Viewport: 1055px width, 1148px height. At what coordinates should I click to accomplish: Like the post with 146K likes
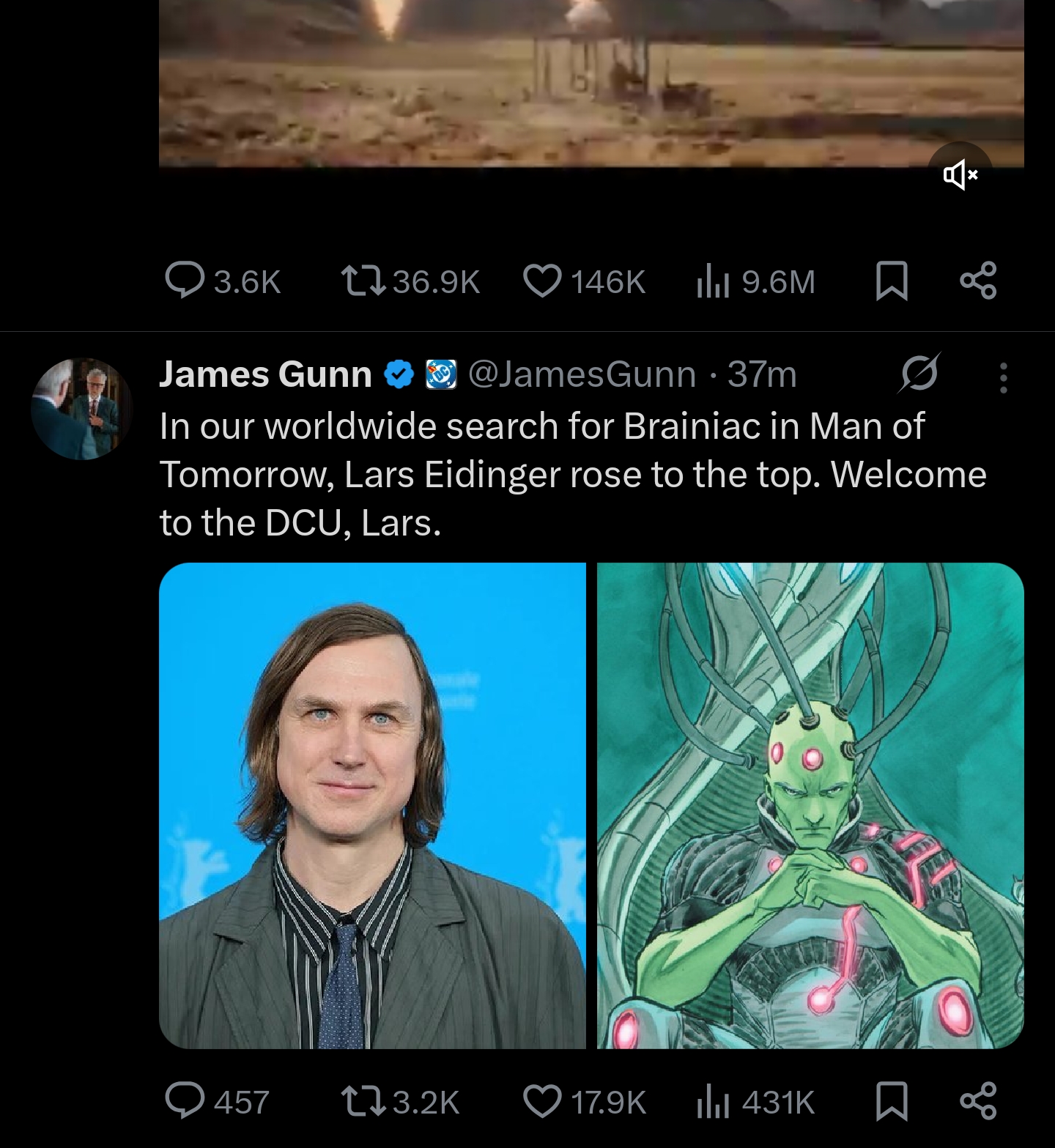pyautogui.click(x=542, y=281)
